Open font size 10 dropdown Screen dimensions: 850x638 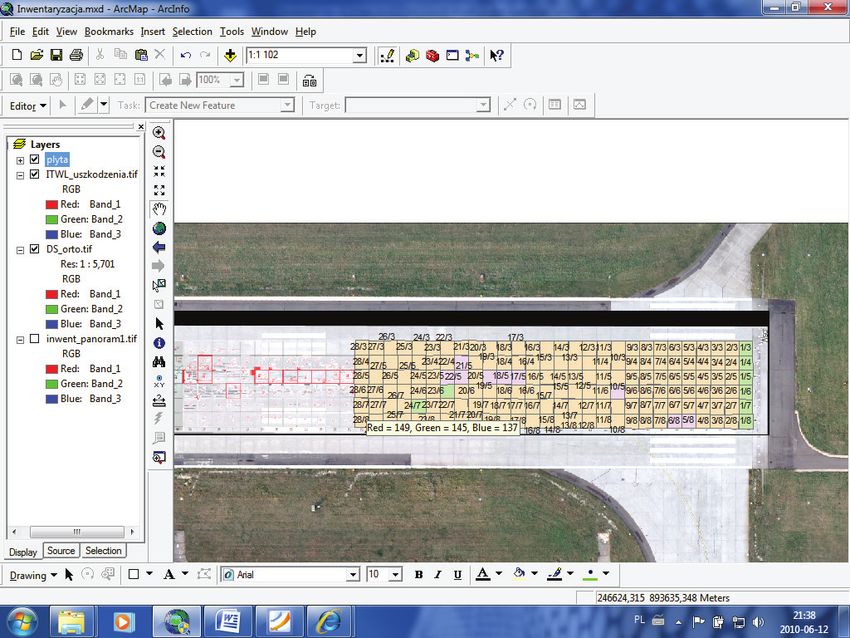pyautogui.click(x=396, y=575)
